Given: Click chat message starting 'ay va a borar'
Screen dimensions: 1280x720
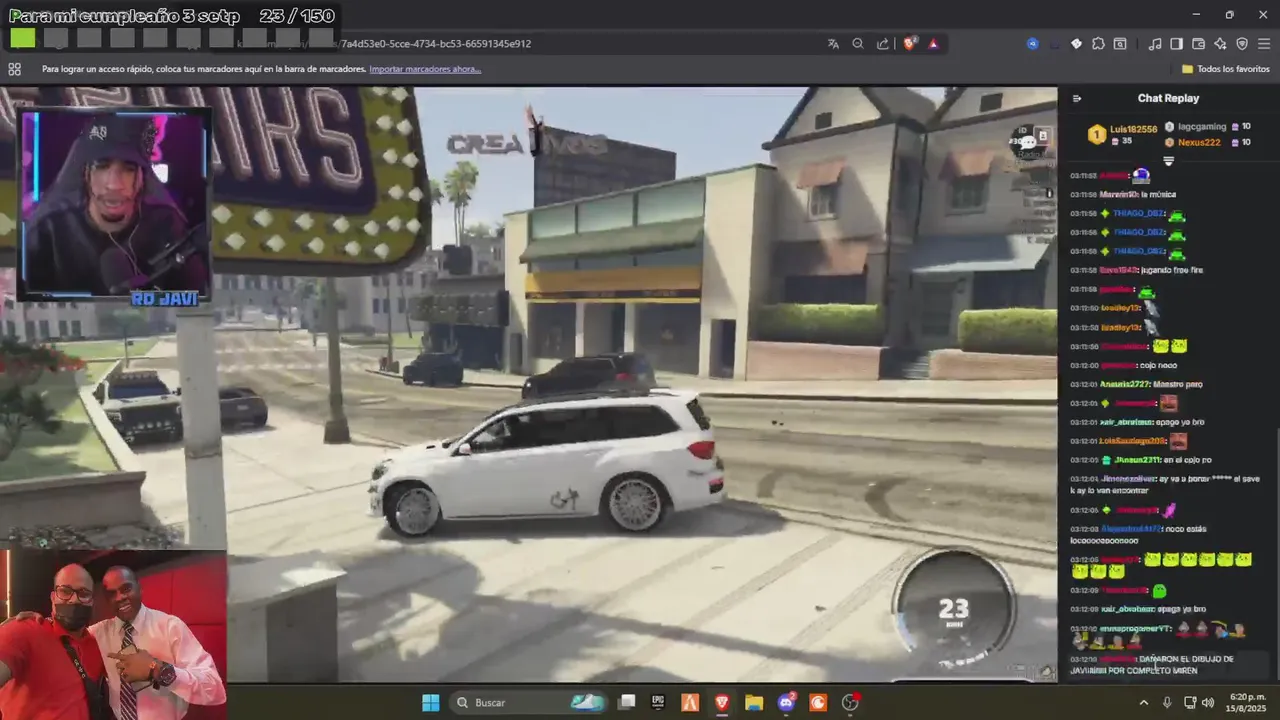Looking at the screenshot, I should (x=1165, y=484).
